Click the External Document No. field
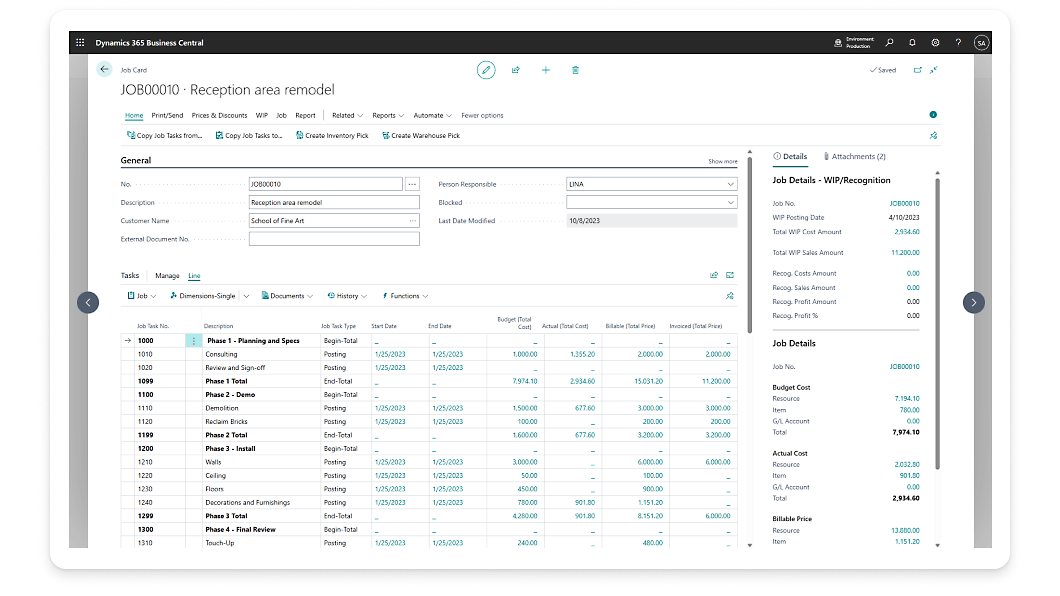Image resolution: width=1060 pixels, height=596 pixels. pyautogui.click(x=333, y=239)
